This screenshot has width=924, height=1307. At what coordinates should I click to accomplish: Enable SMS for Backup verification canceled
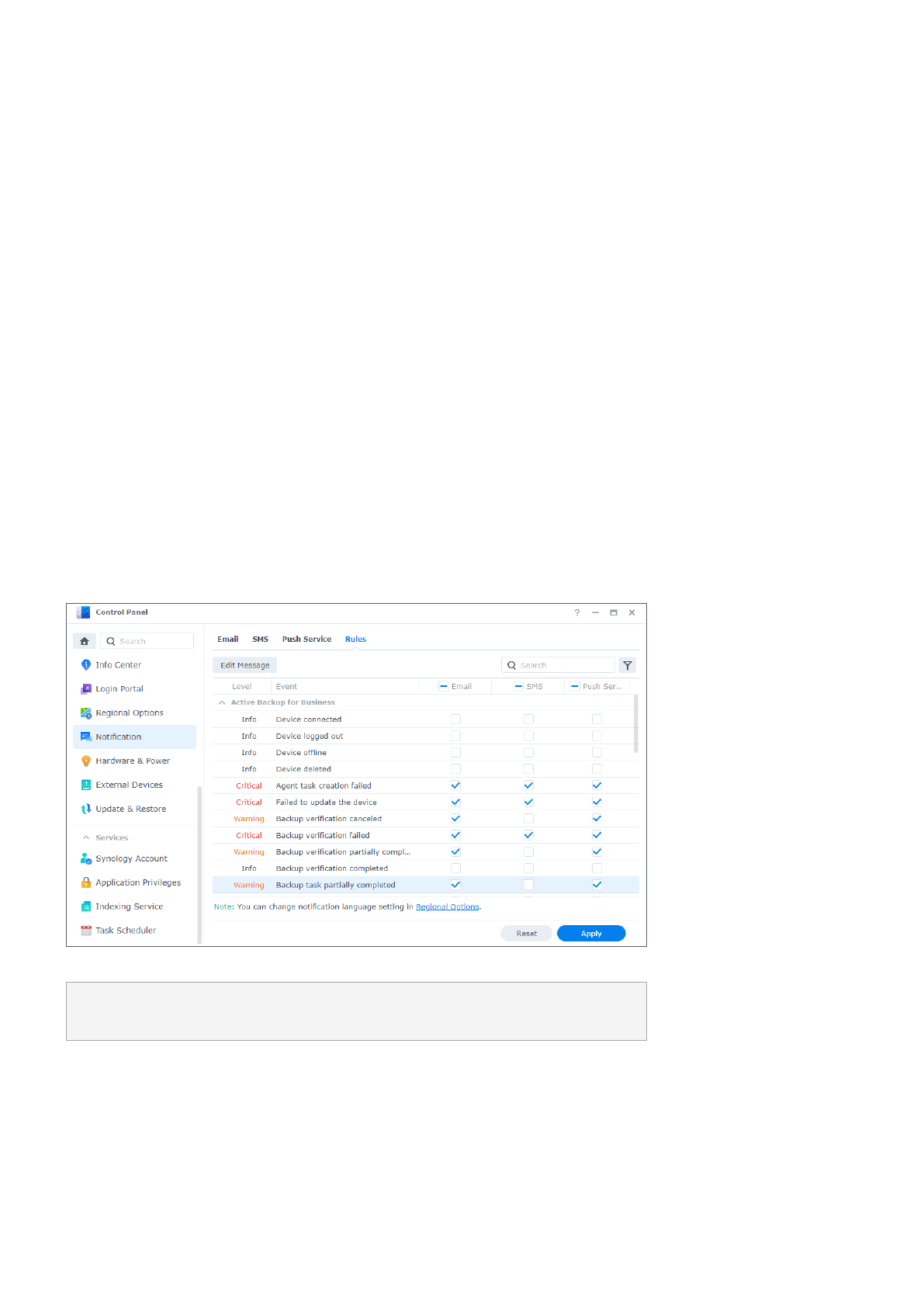pyautogui.click(x=528, y=819)
